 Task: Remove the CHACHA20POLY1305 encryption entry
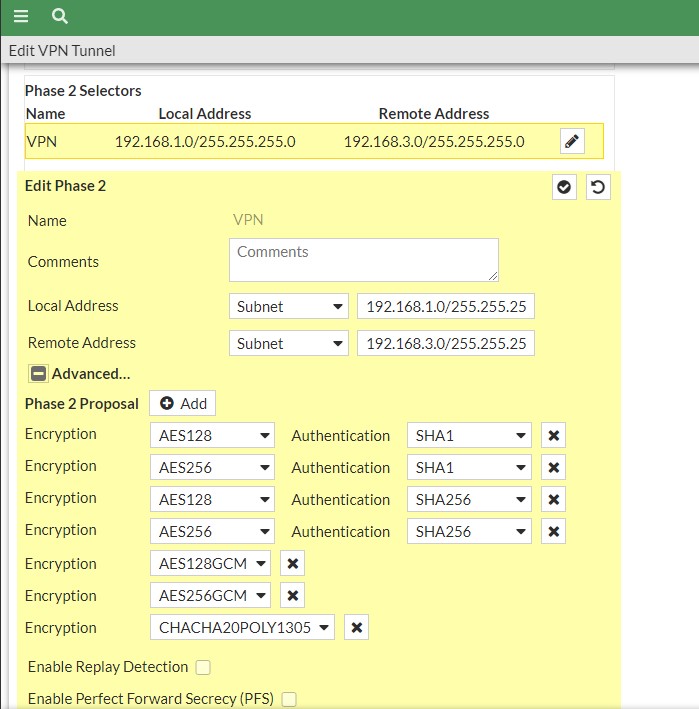pos(357,628)
